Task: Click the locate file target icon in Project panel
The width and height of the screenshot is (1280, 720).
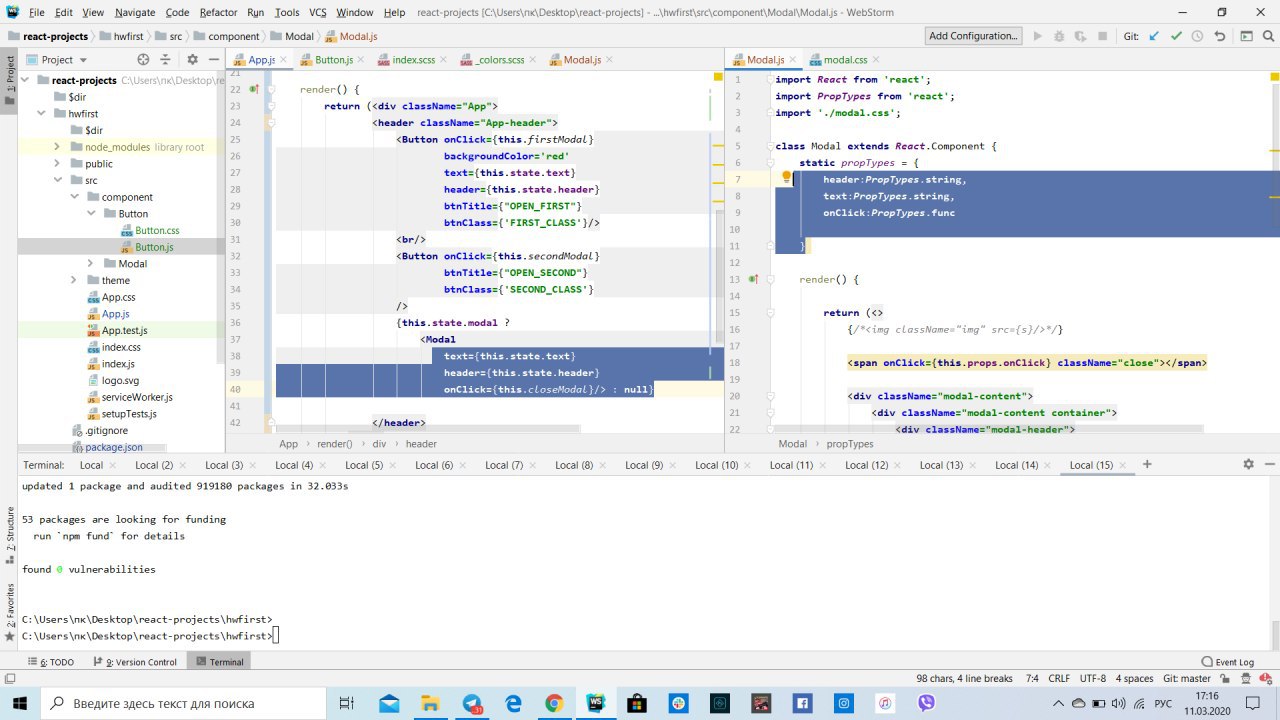Action: (143, 60)
